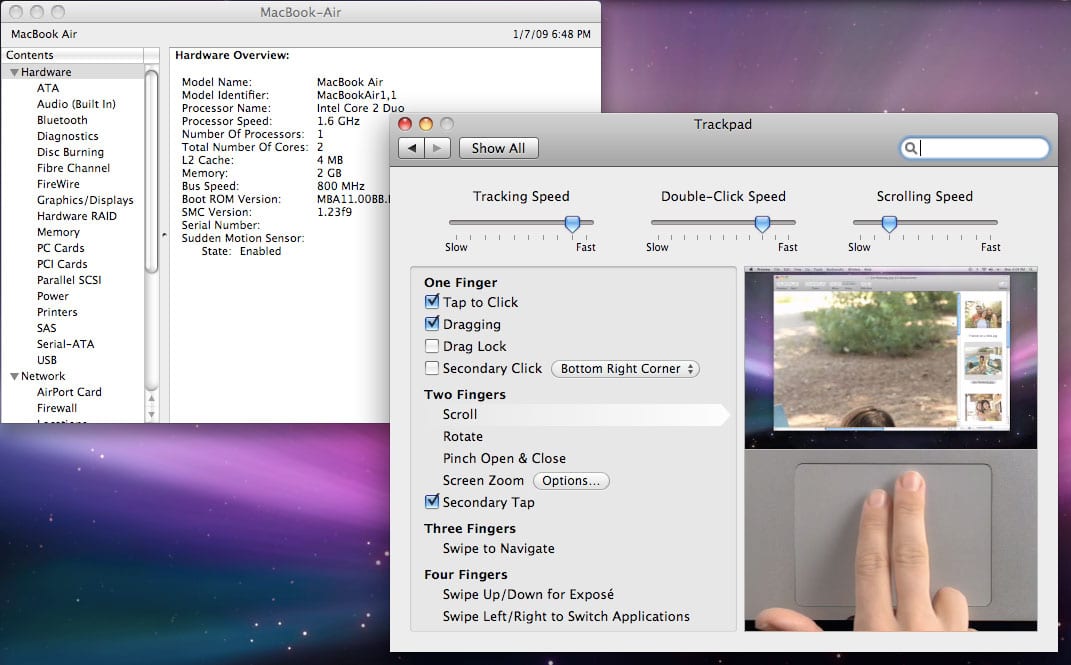Select ATA in Hardware list
This screenshot has width=1071, height=665.
click(x=48, y=88)
